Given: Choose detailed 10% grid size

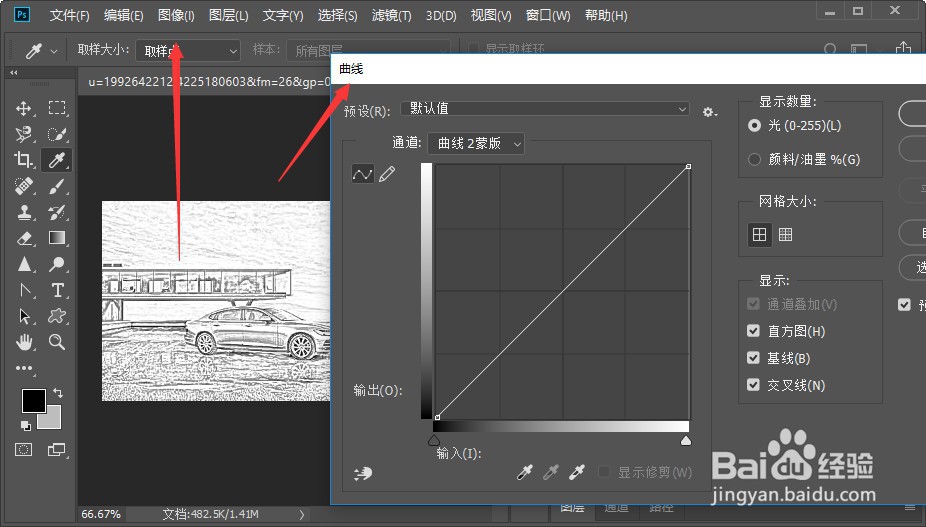Looking at the screenshot, I should (x=785, y=235).
